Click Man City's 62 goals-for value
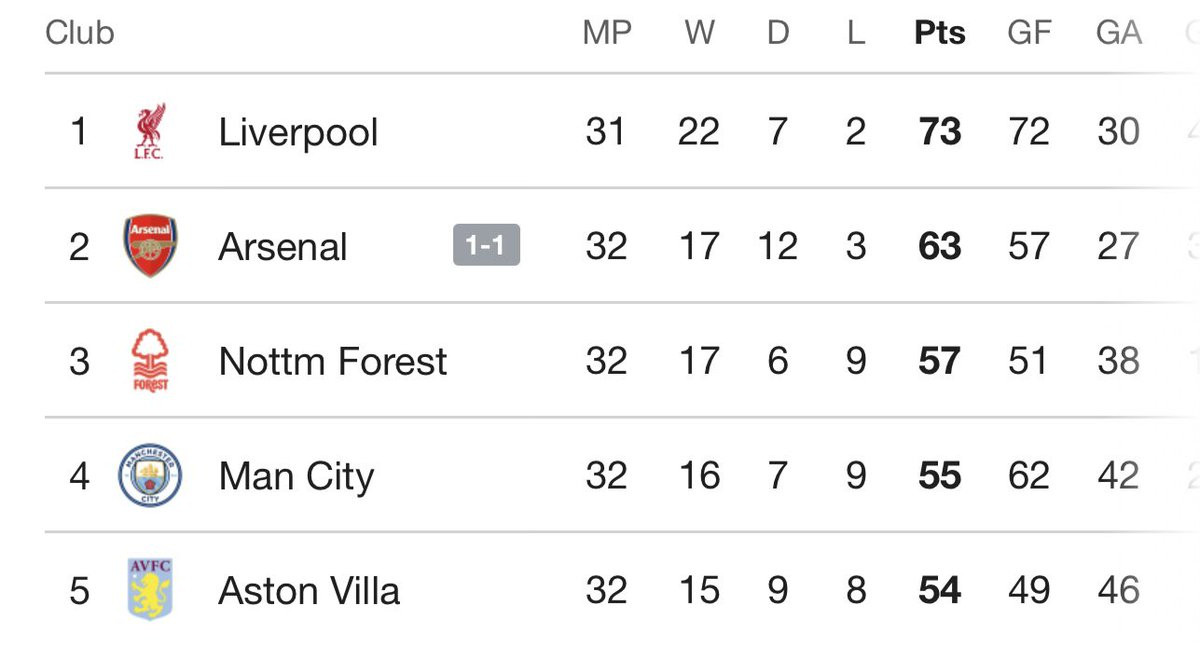 [x=1029, y=476]
